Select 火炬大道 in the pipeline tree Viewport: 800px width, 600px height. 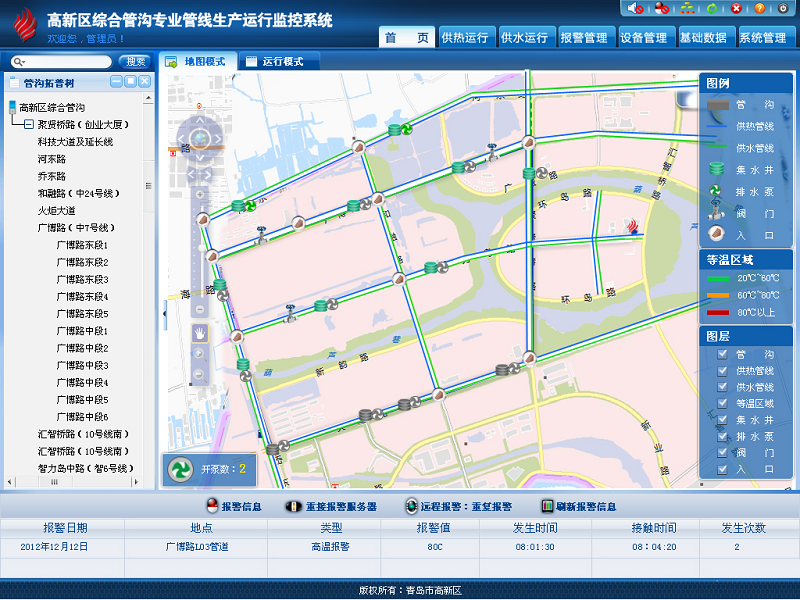(56, 210)
